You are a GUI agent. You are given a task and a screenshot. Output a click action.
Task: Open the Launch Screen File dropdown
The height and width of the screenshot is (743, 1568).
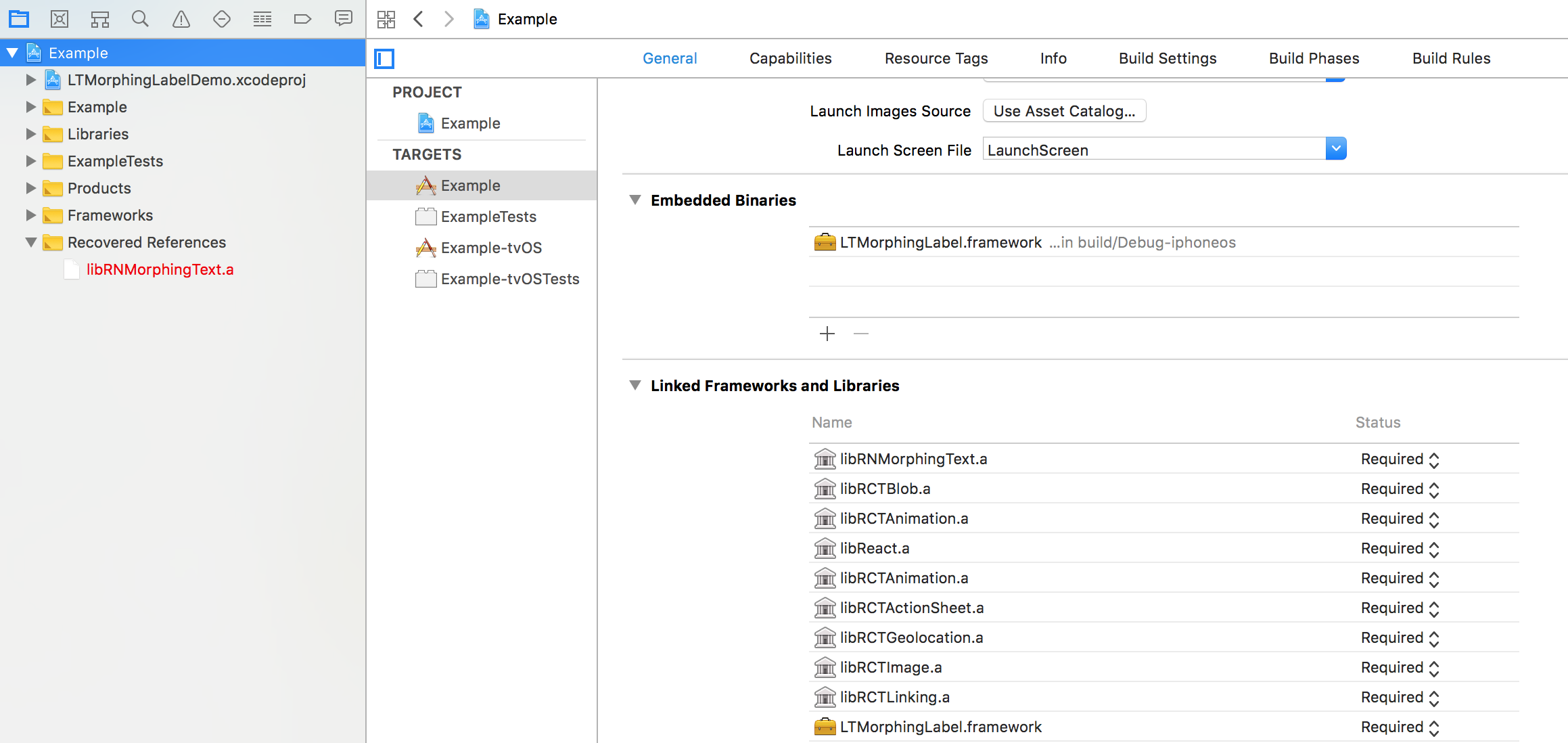coord(1336,149)
